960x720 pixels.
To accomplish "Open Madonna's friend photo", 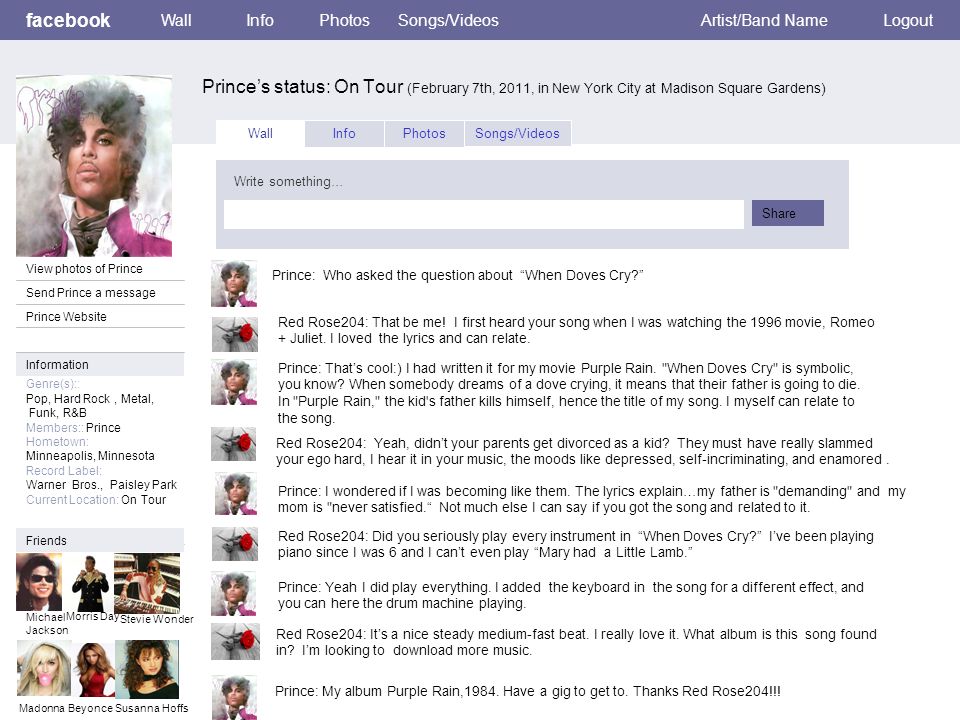I will [x=43, y=669].
